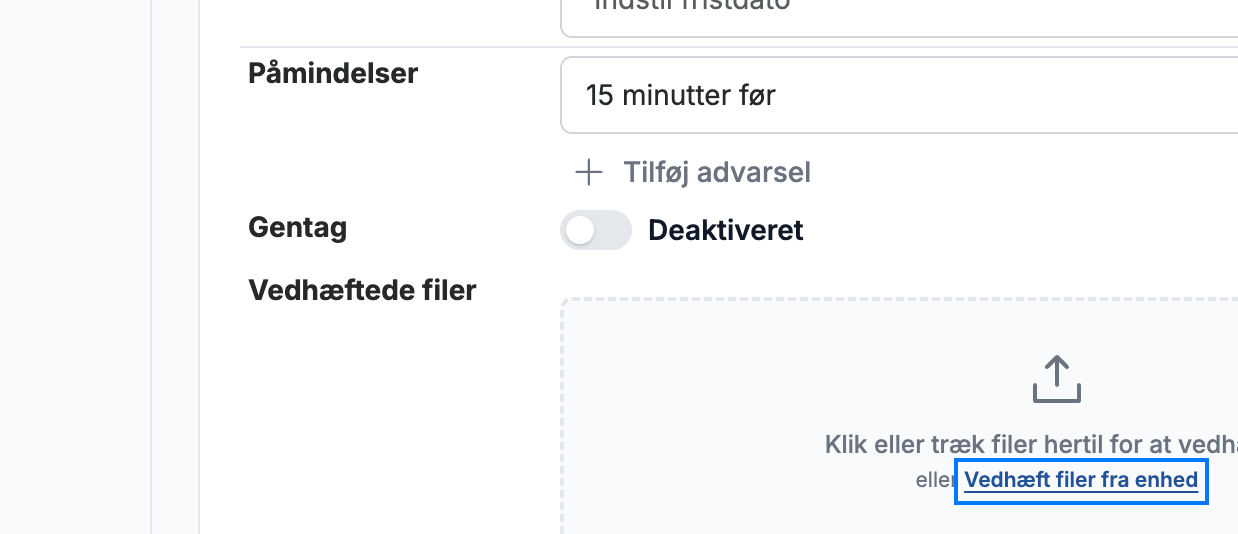Click the Deaktiveret status label

[726, 231]
